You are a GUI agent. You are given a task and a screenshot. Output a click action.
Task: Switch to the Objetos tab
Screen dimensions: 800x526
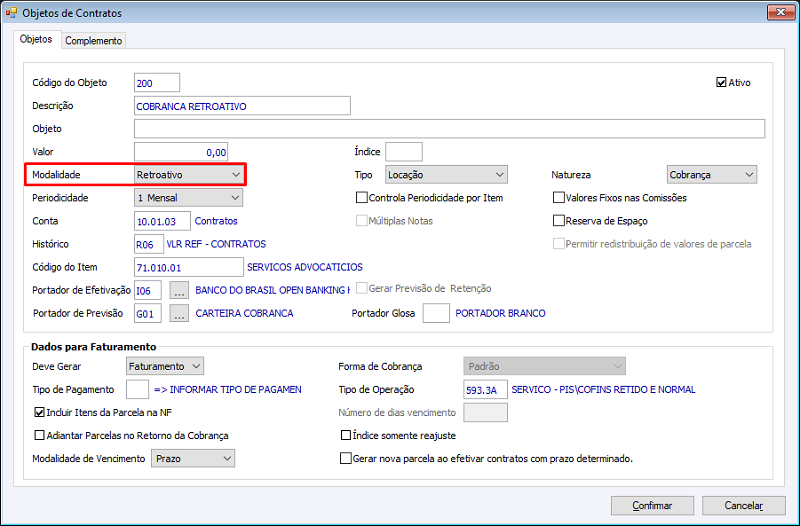pyautogui.click(x=36, y=39)
